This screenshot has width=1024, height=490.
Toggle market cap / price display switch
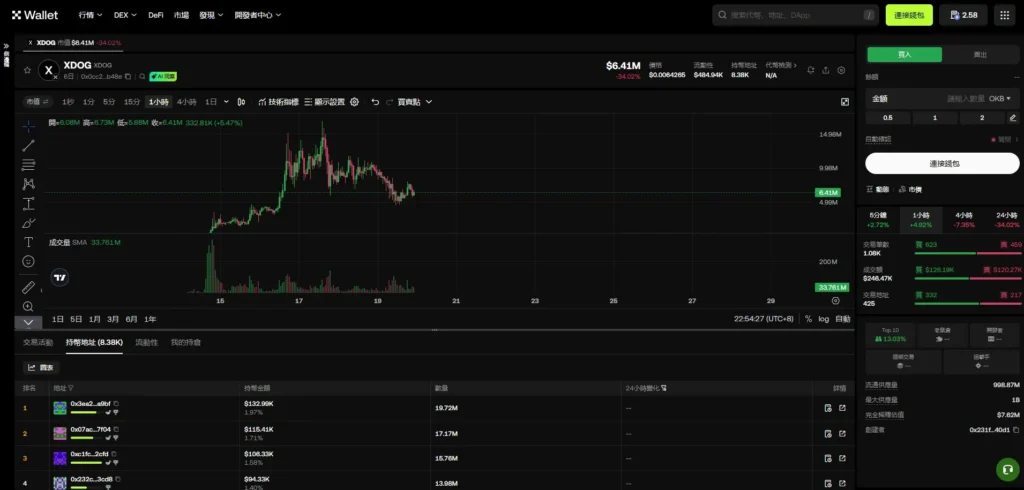click(x=37, y=102)
